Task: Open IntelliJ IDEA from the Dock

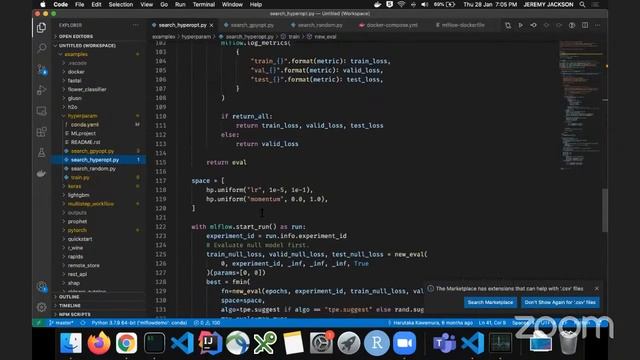Action: [x=210, y=342]
